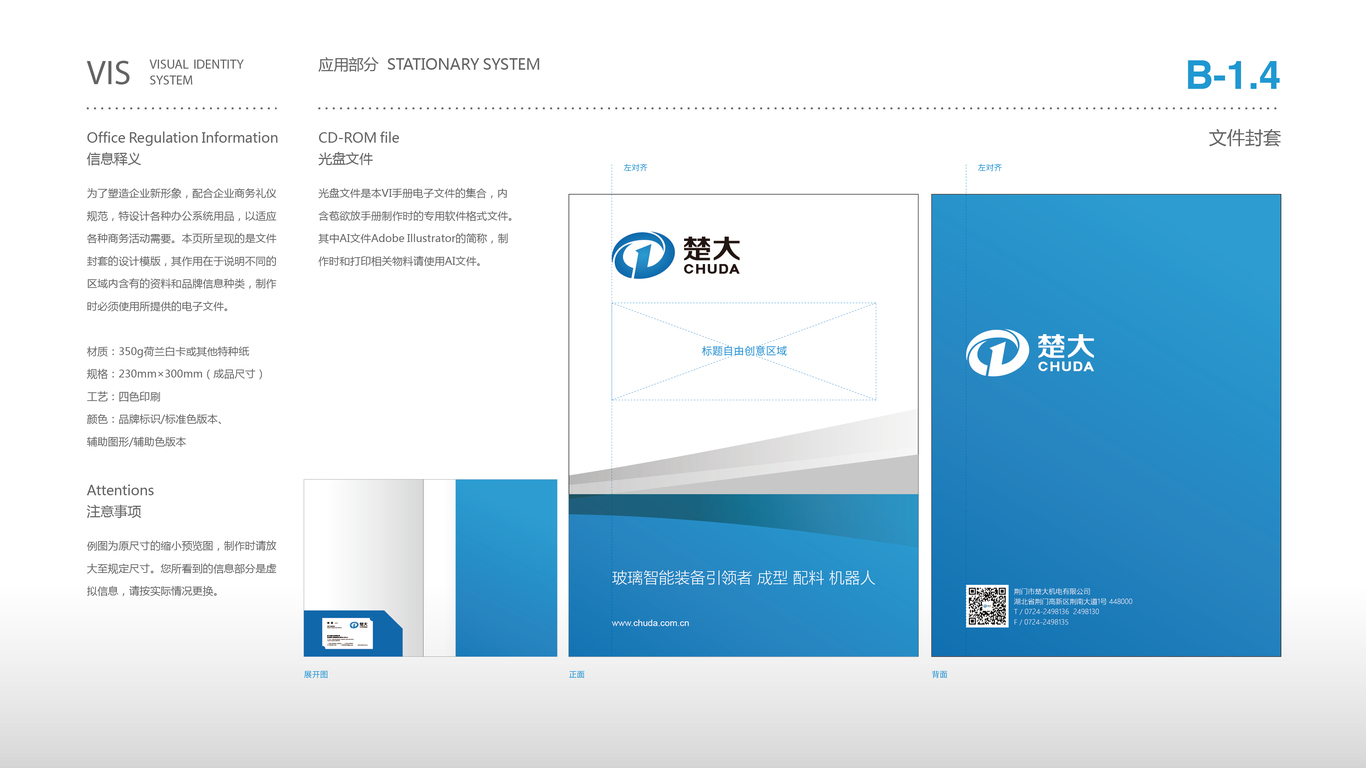Click the 正面 caption
This screenshot has width=1366, height=768.
tap(577, 675)
